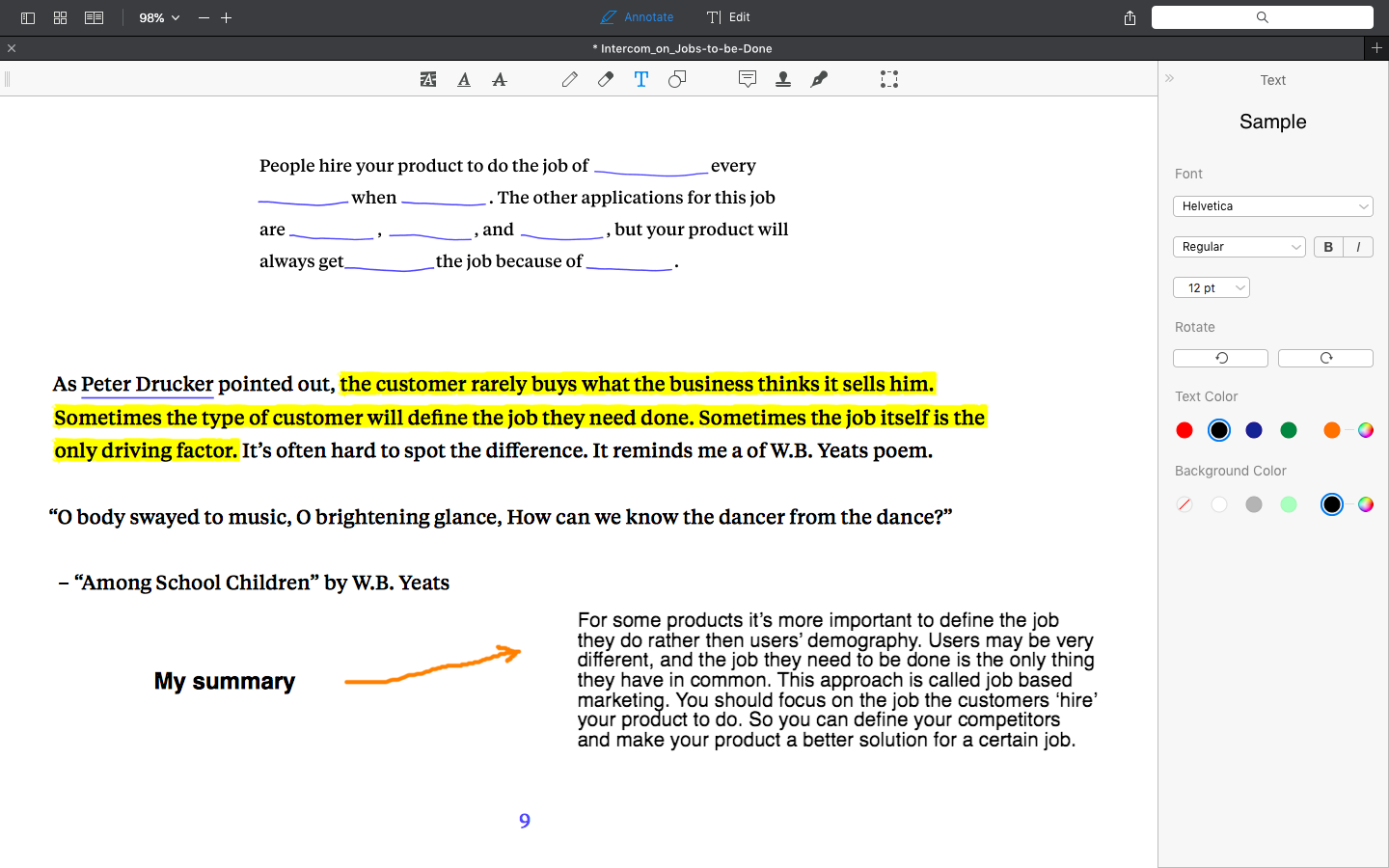The width and height of the screenshot is (1389, 868).
Task: Click the left sidebar resize handle
Action: pos(7,79)
